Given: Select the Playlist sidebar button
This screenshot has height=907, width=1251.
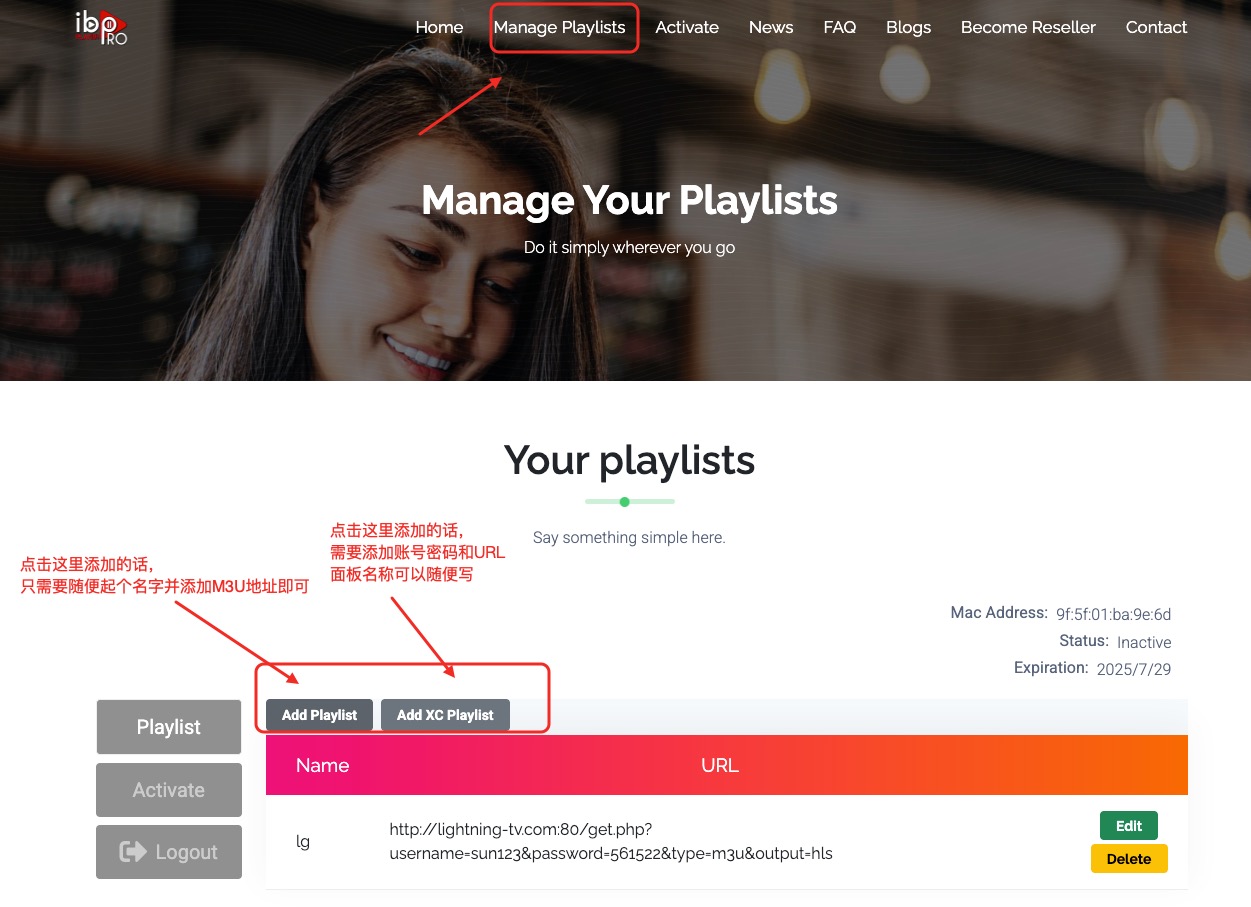Looking at the screenshot, I should point(169,727).
